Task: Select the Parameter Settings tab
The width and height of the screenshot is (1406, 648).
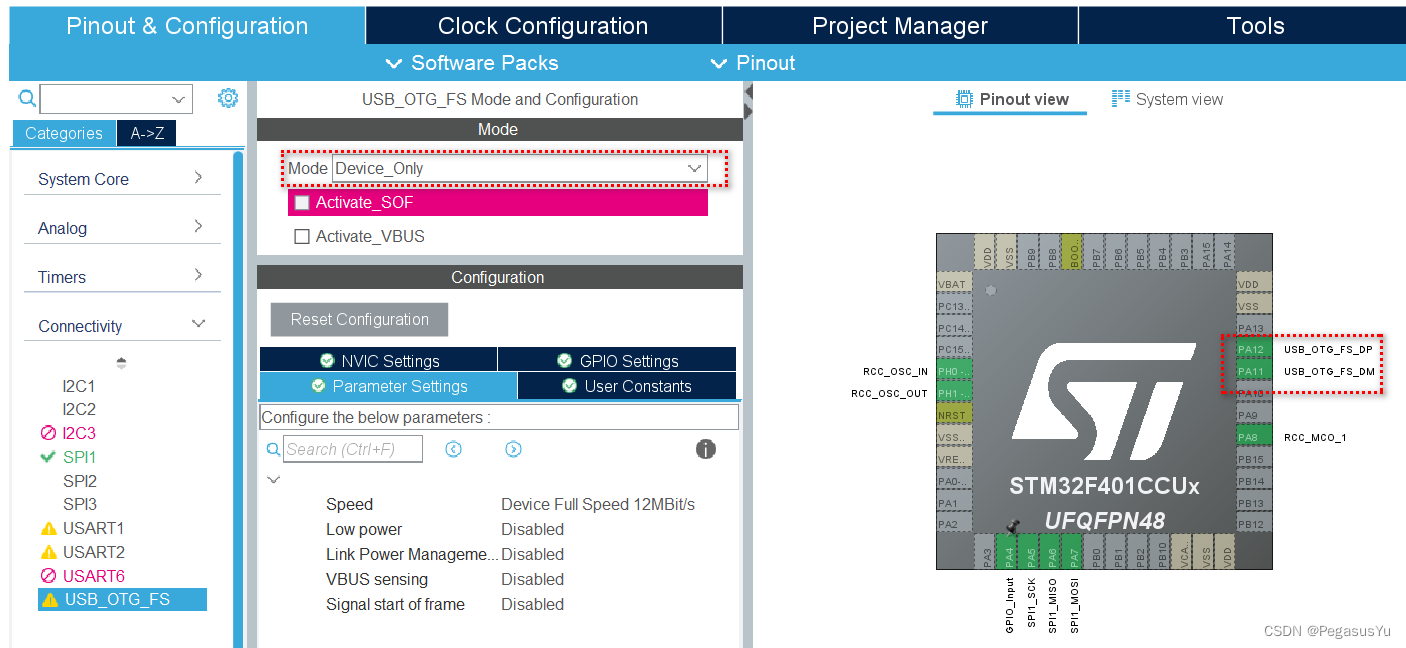Action: [388, 386]
